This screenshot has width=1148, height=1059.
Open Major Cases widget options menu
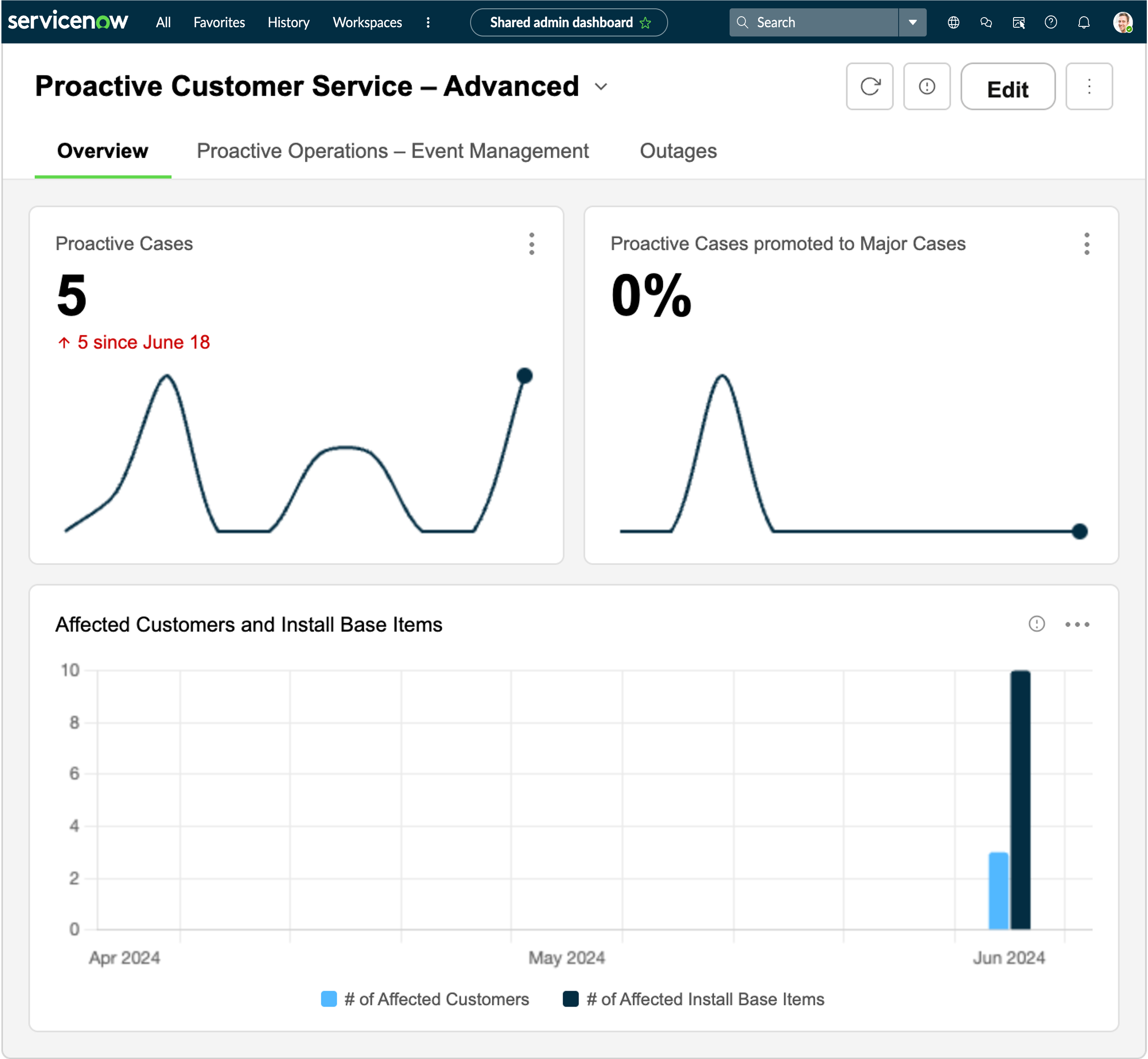tap(1086, 243)
